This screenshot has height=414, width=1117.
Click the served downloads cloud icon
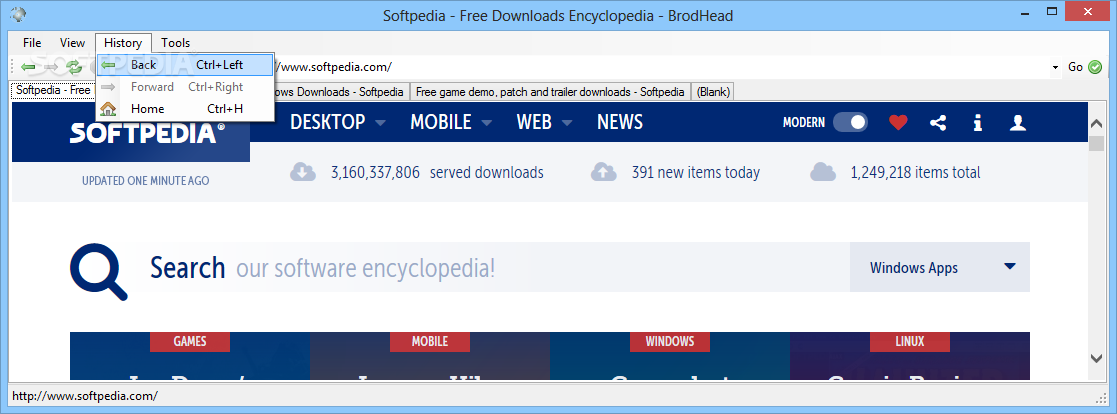coord(303,172)
